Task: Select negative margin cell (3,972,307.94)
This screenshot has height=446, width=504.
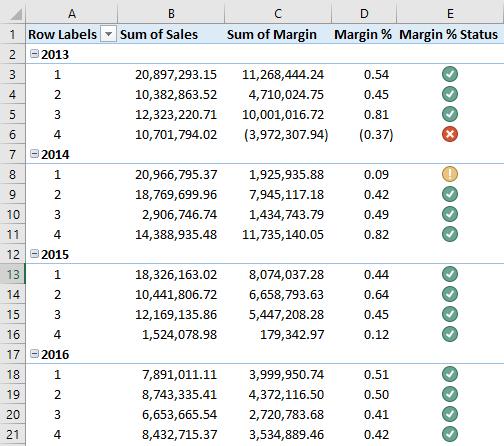Action: (278, 134)
